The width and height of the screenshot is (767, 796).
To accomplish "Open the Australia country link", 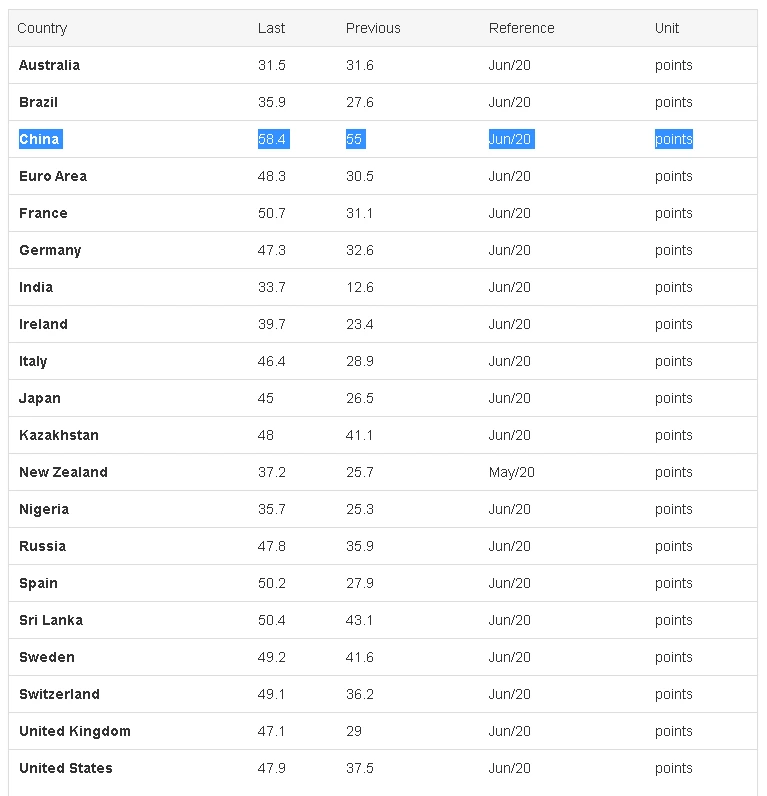I will click(x=49, y=65).
